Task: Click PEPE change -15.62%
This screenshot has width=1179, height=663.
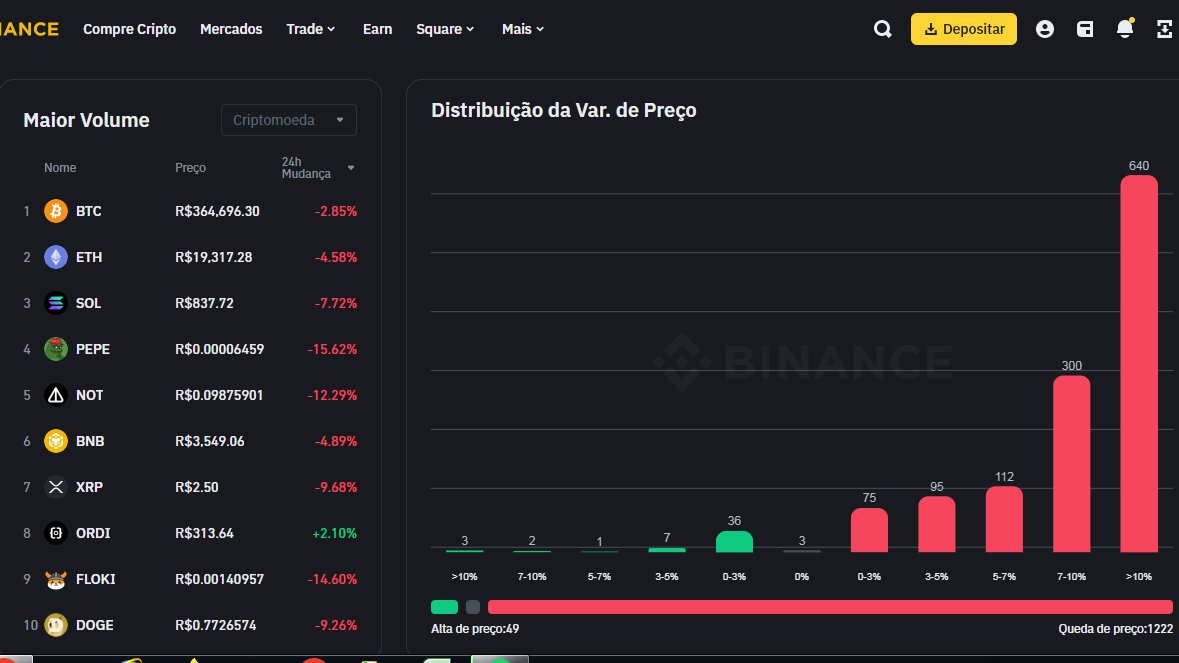Action: point(332,349)
